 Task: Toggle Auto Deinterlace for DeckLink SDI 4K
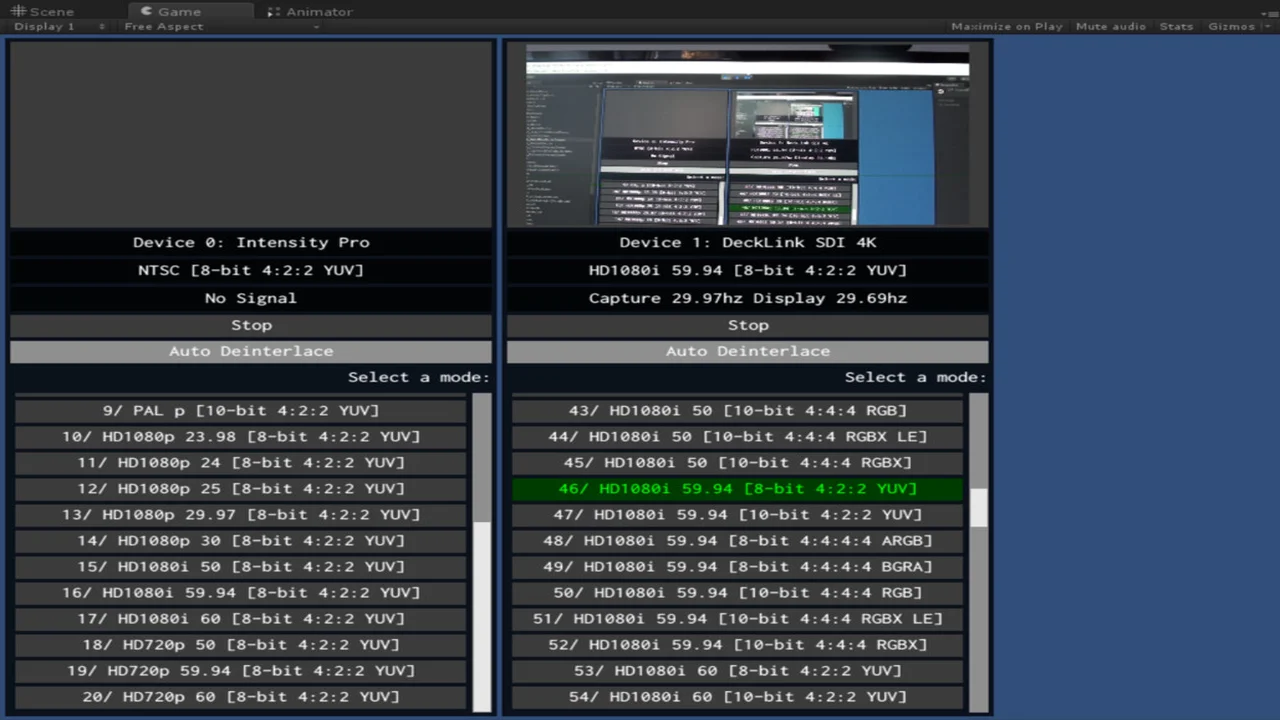click(x=748, y=351)
